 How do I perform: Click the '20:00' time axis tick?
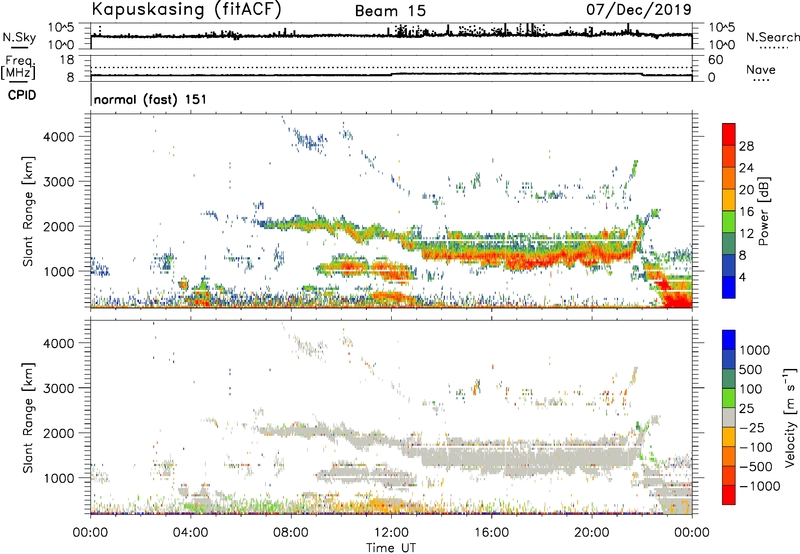click(x=591, y=533)
